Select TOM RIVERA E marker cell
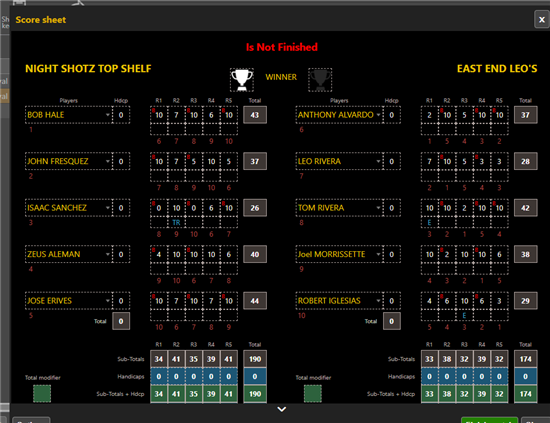Image resolution: width=550 pixels, height=423 pixels. click(429, 223)
